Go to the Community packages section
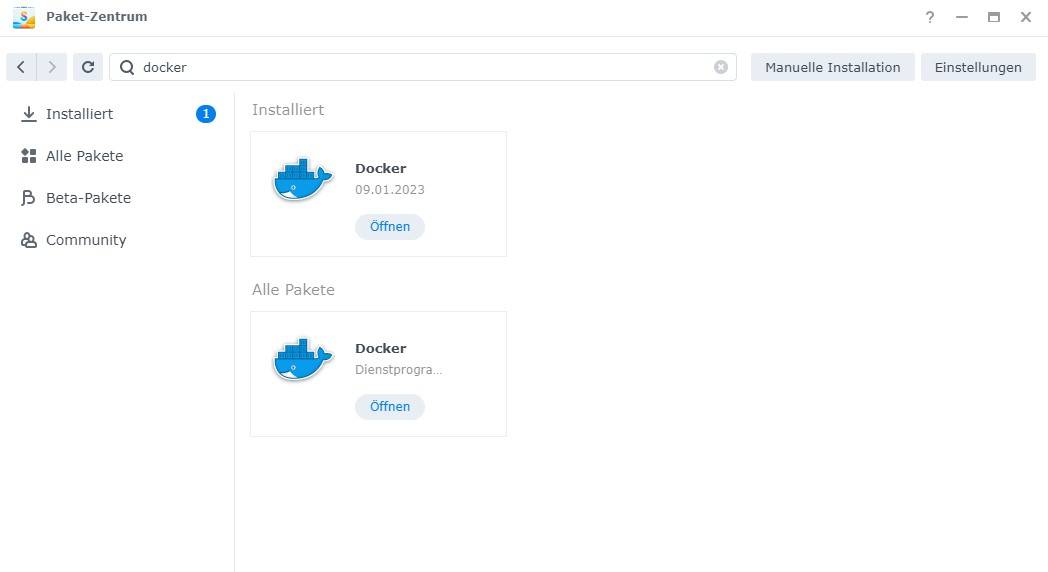The width and height of the screenshot is (1048, 572). [86, 240]
